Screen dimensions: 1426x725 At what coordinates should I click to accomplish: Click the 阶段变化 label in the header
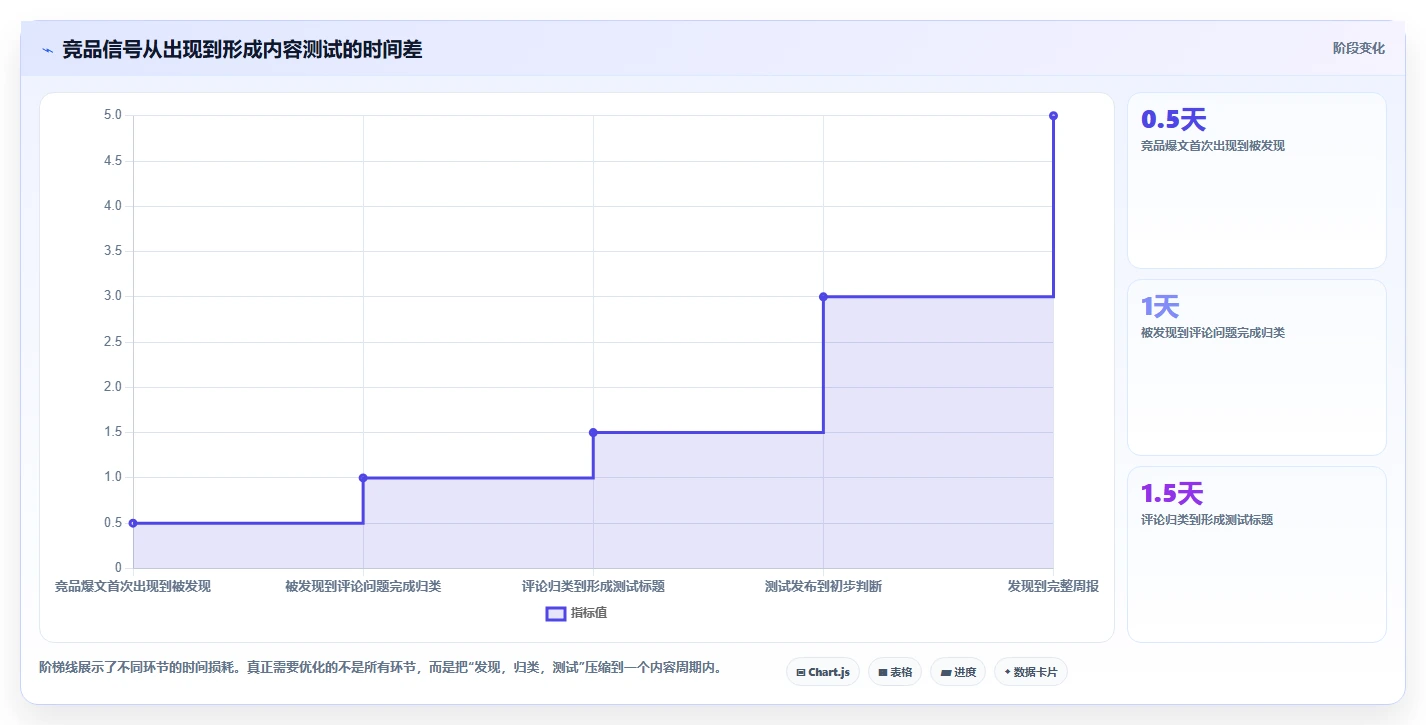pos(1359,48)
